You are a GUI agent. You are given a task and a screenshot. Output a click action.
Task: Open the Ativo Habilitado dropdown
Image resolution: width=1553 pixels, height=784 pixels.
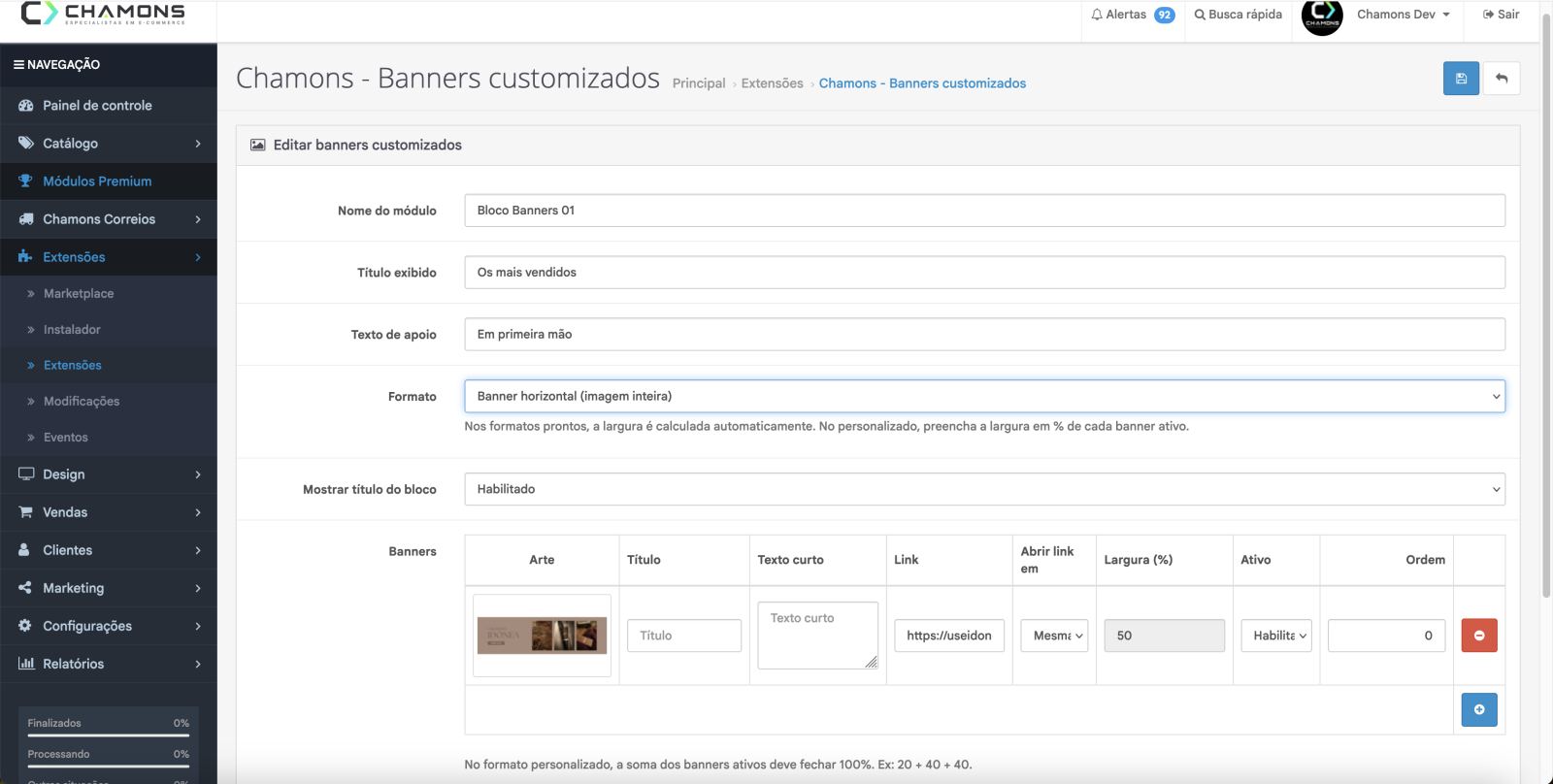click(x=1276, y=636)
